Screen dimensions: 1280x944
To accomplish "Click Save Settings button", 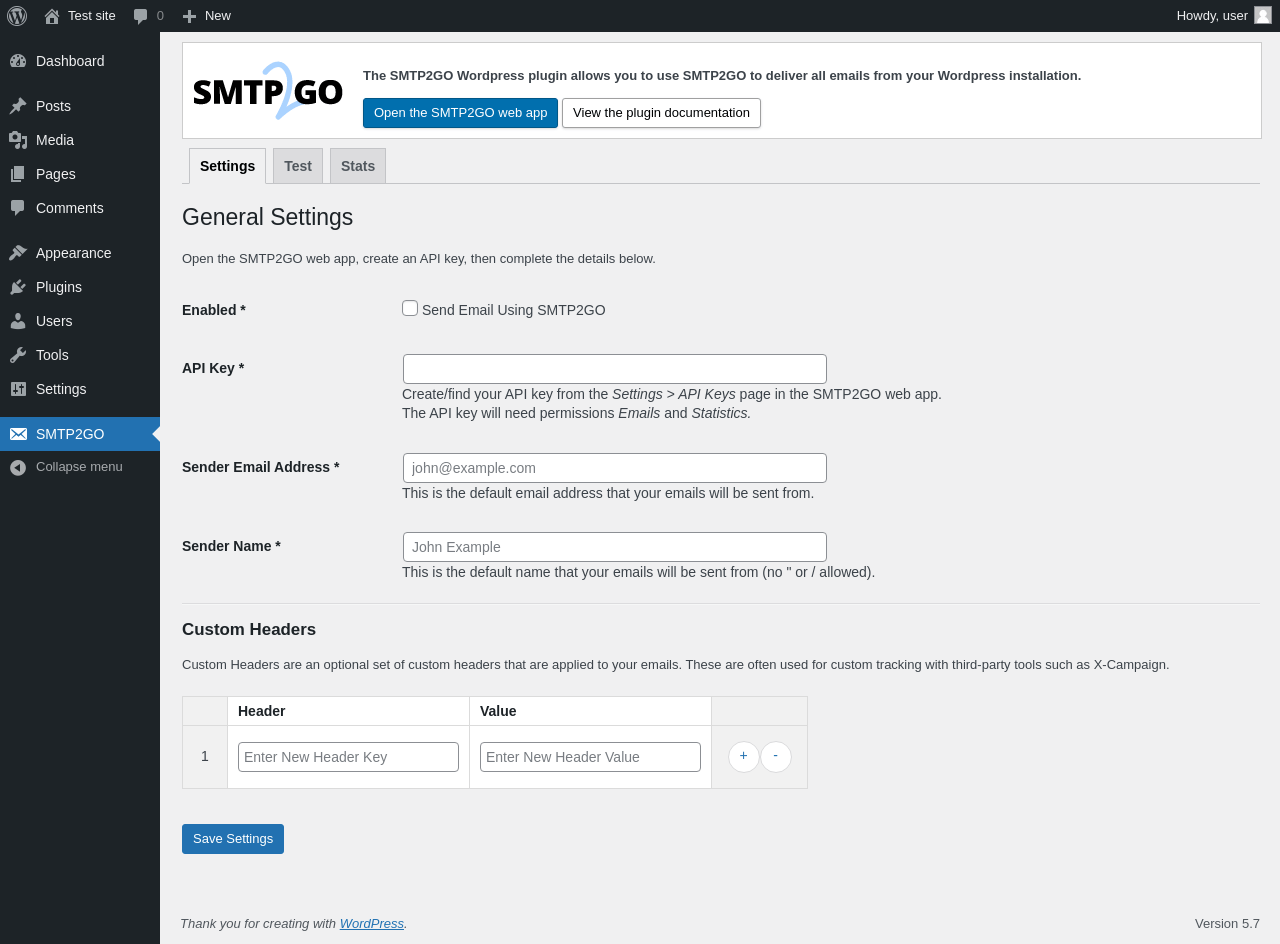I will point(233,839).
